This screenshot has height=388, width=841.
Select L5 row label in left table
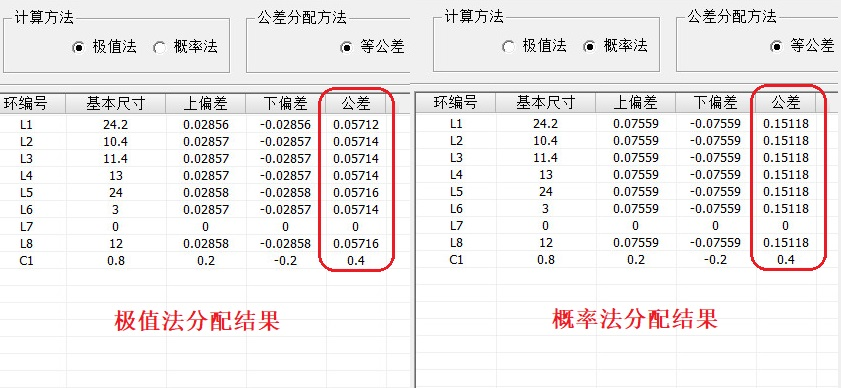[26, 193]
